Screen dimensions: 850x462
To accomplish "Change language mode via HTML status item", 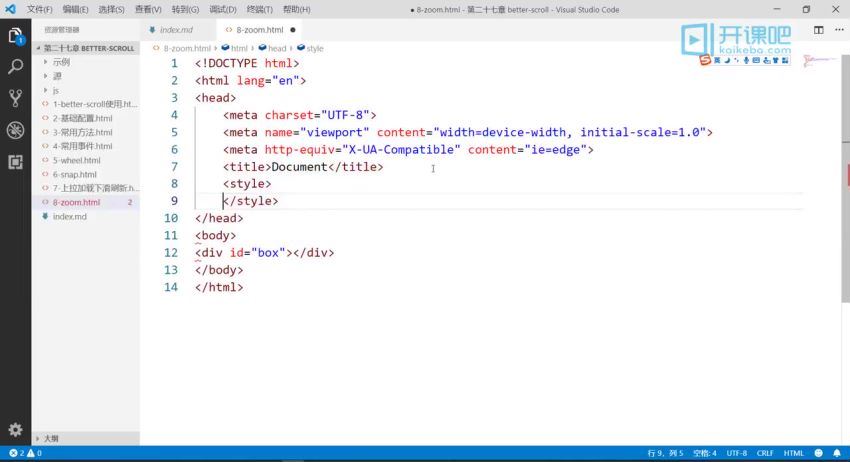I will (x=794, y=453).
